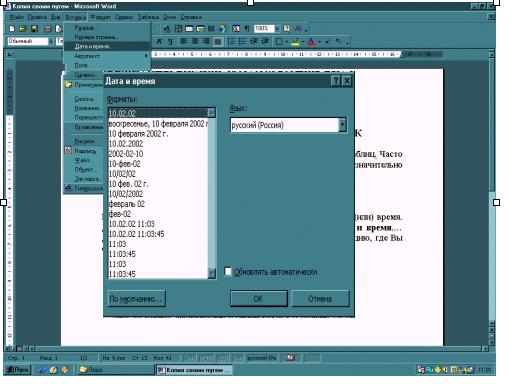This screenshot has height=384, width=512.
Task: Click the Print toolbar icon
Action: pos(48,29)
